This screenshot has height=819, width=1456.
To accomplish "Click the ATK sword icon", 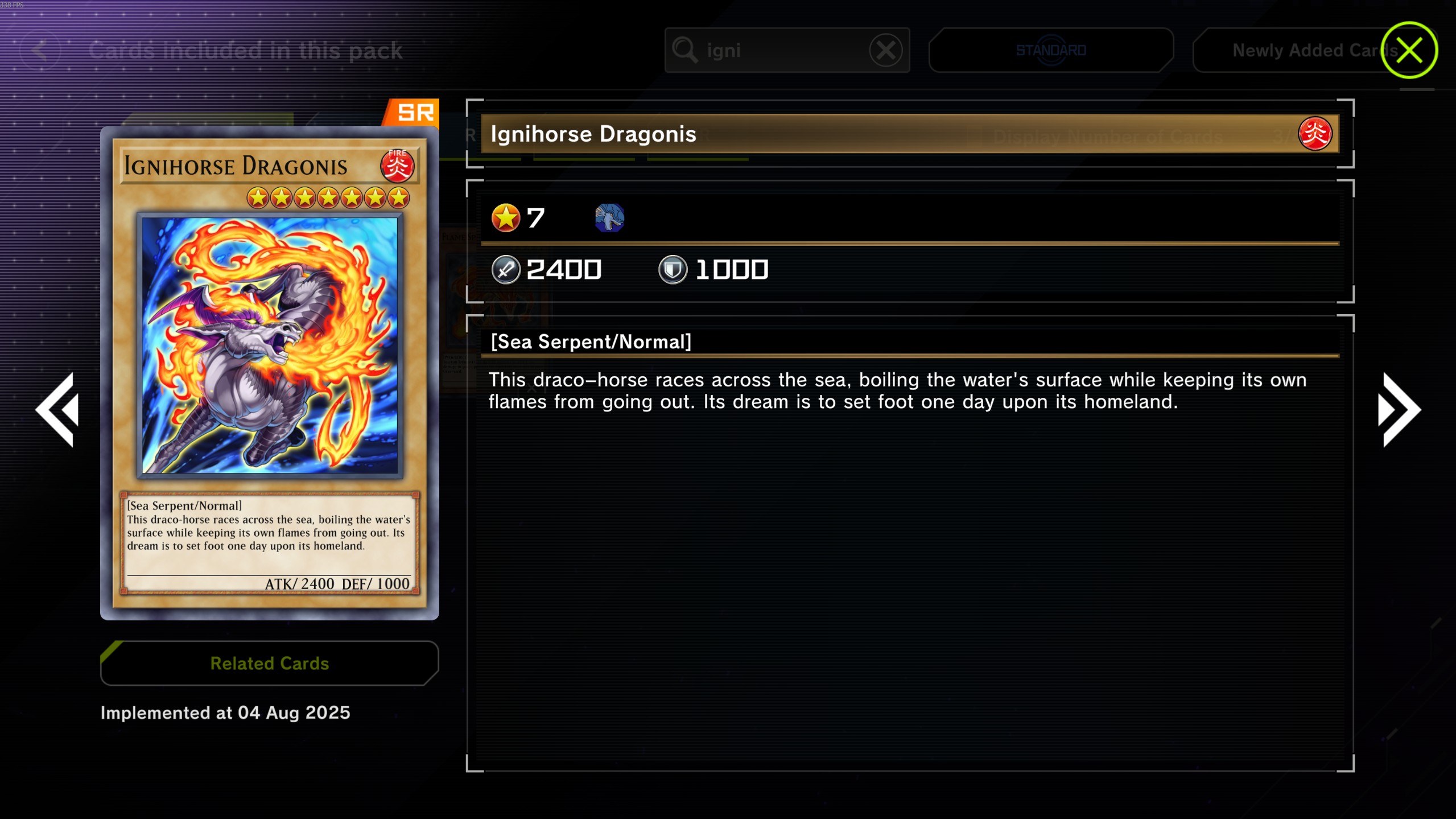I will 505,270.
